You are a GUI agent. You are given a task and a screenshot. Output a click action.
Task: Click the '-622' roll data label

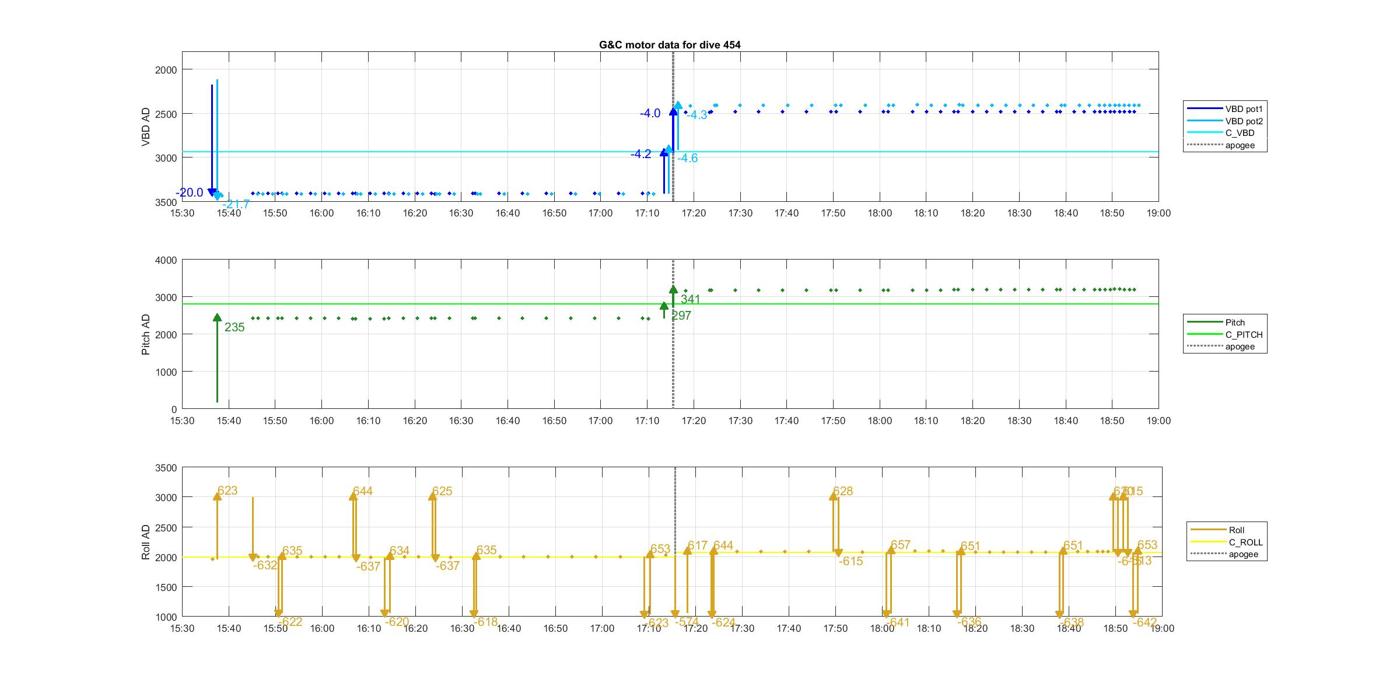(290, 621)
